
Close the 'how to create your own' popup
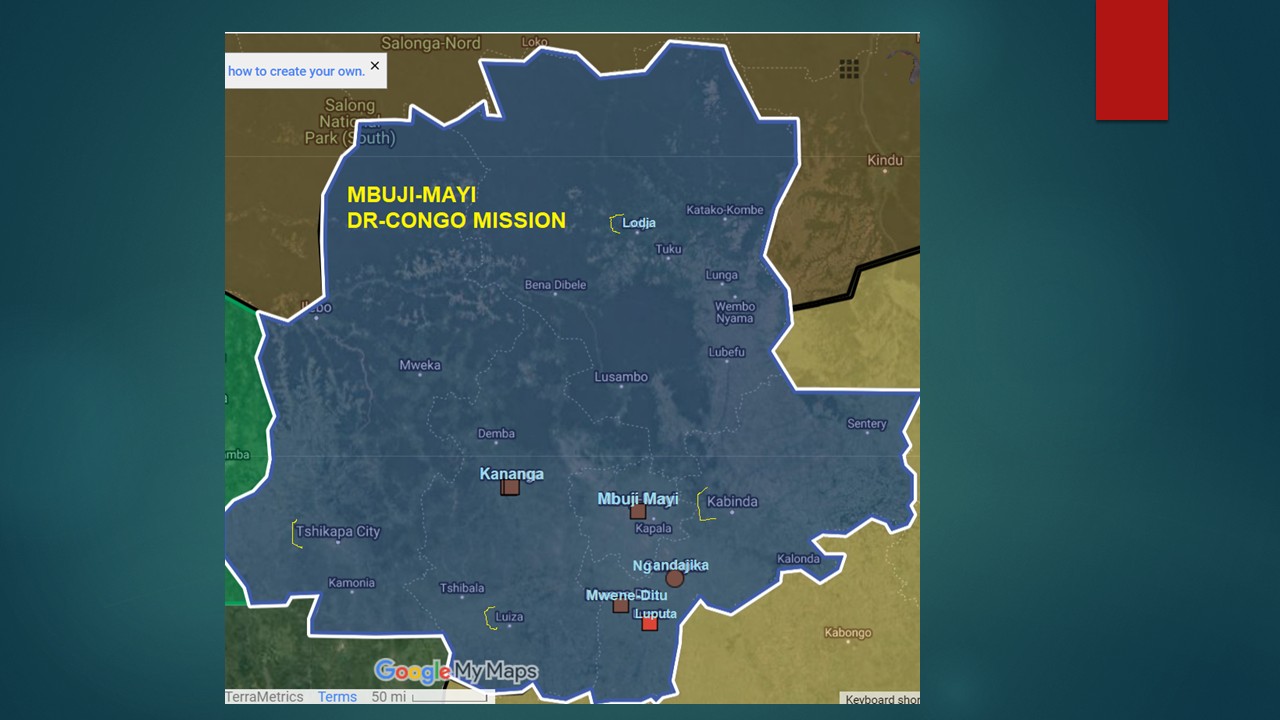click(x=375, y=66)
